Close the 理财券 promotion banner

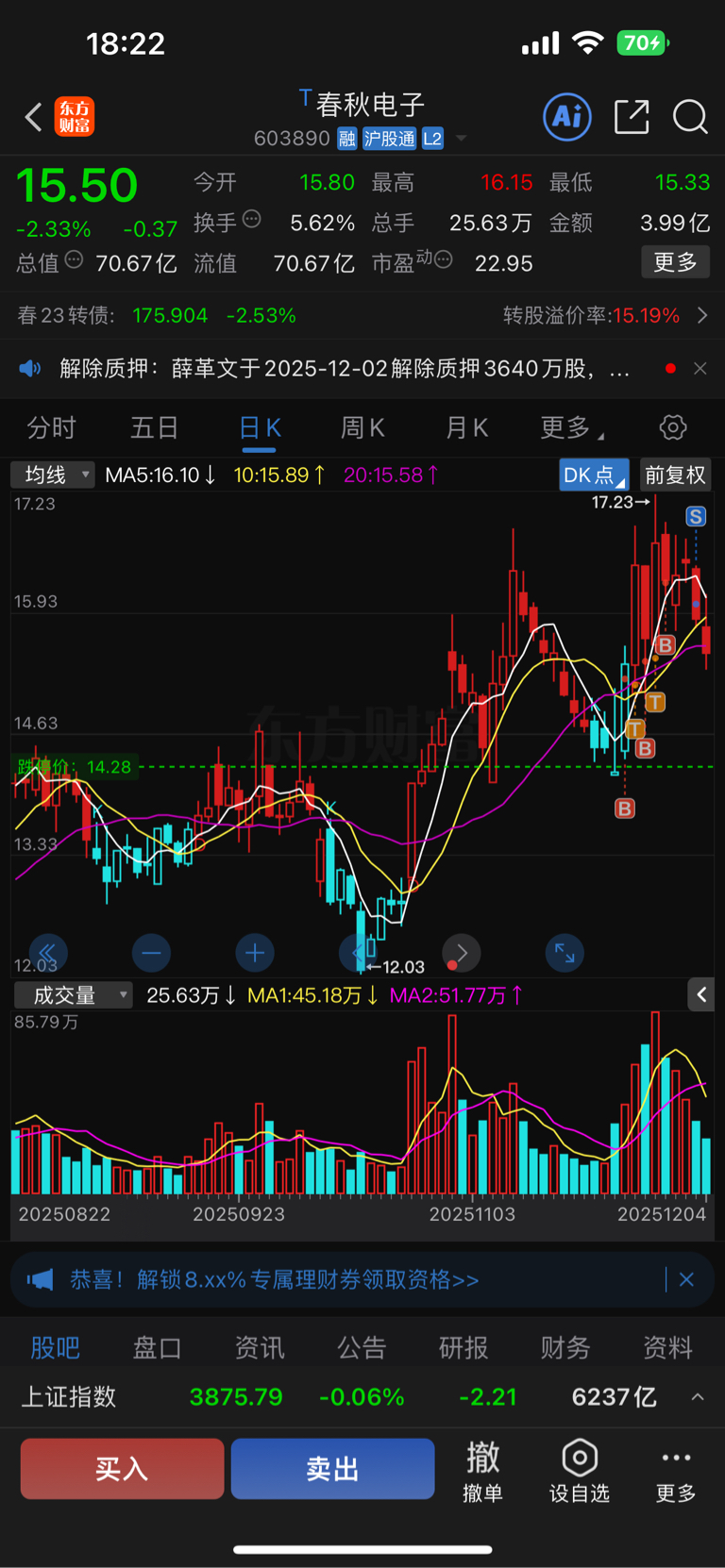[x=686, y=1279]
